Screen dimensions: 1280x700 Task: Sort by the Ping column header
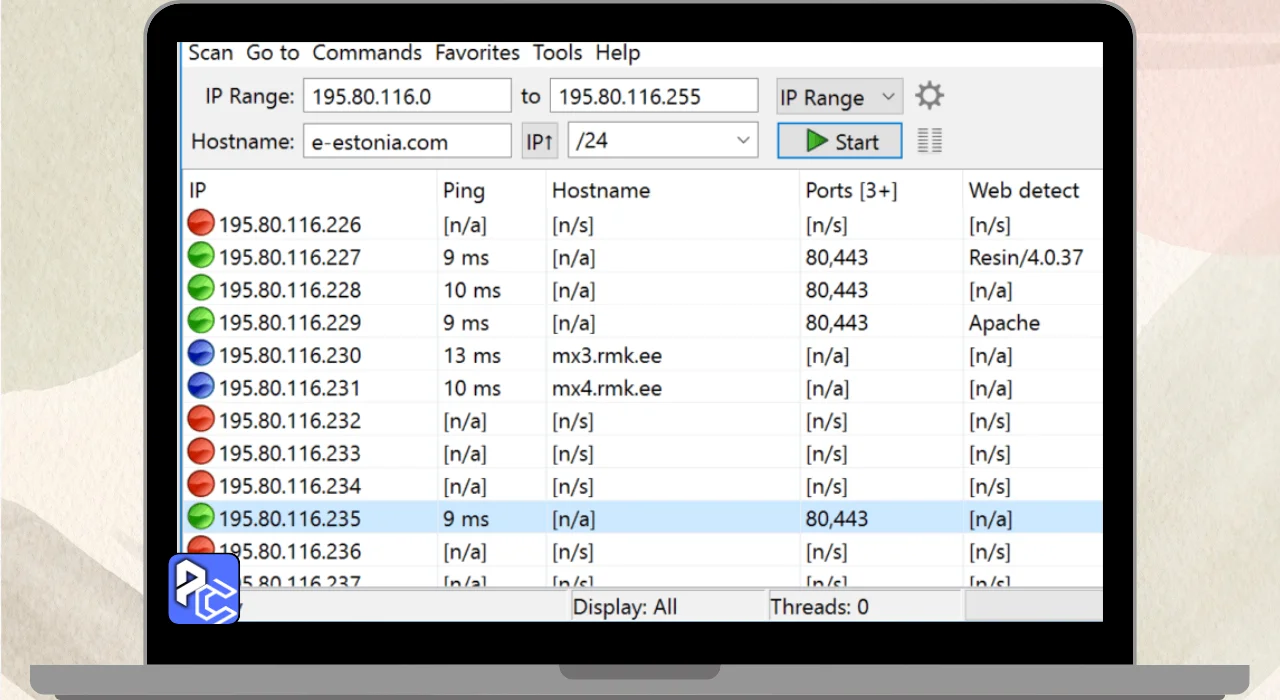(x=464, y=191)
